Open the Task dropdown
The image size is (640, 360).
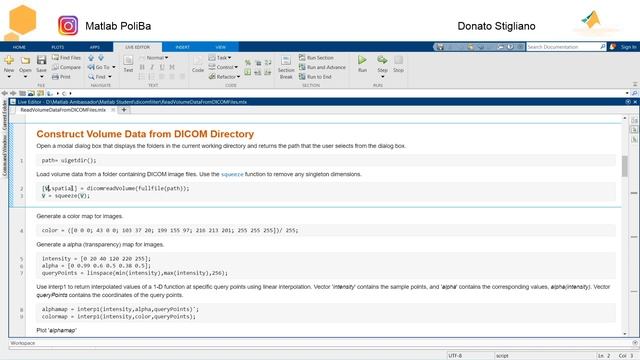(x=220, y=58)
